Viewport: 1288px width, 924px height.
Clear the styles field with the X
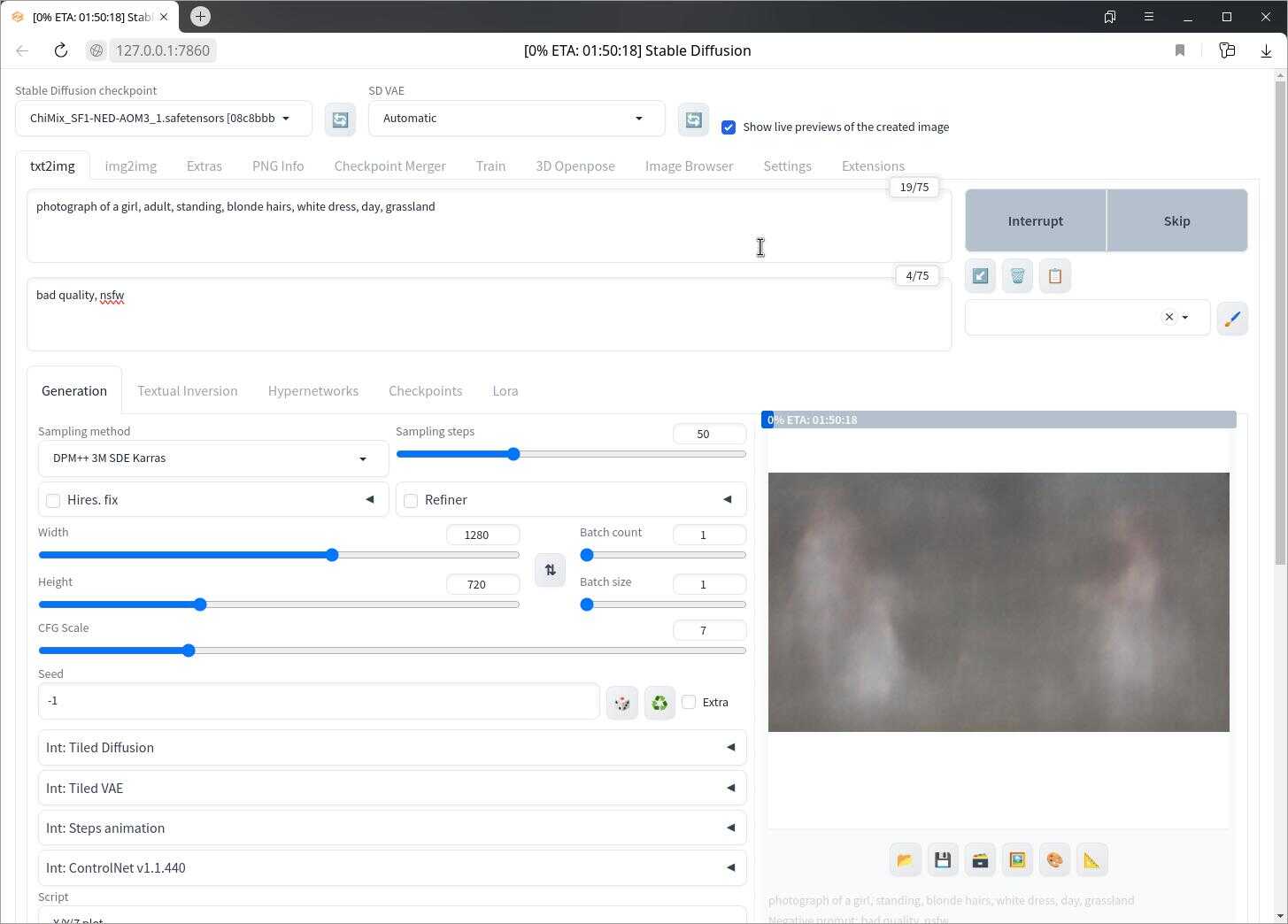(1168, 317)
